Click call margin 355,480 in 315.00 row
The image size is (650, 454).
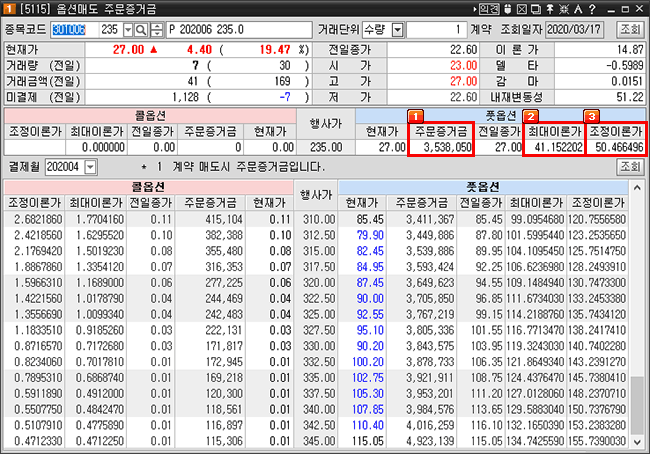[x=224, y=251]
